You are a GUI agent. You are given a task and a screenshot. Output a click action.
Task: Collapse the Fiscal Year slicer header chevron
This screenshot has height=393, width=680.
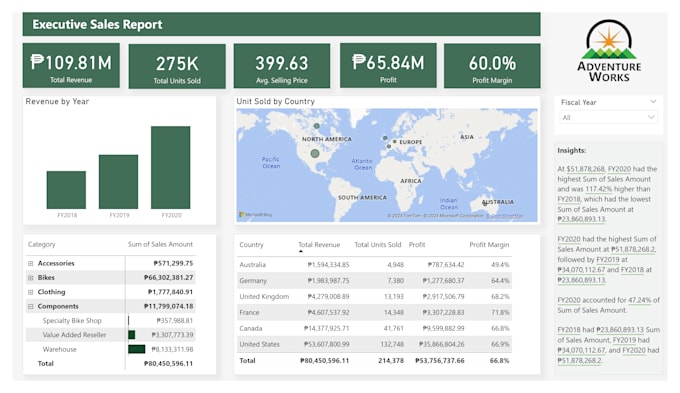tap(653, 102)
